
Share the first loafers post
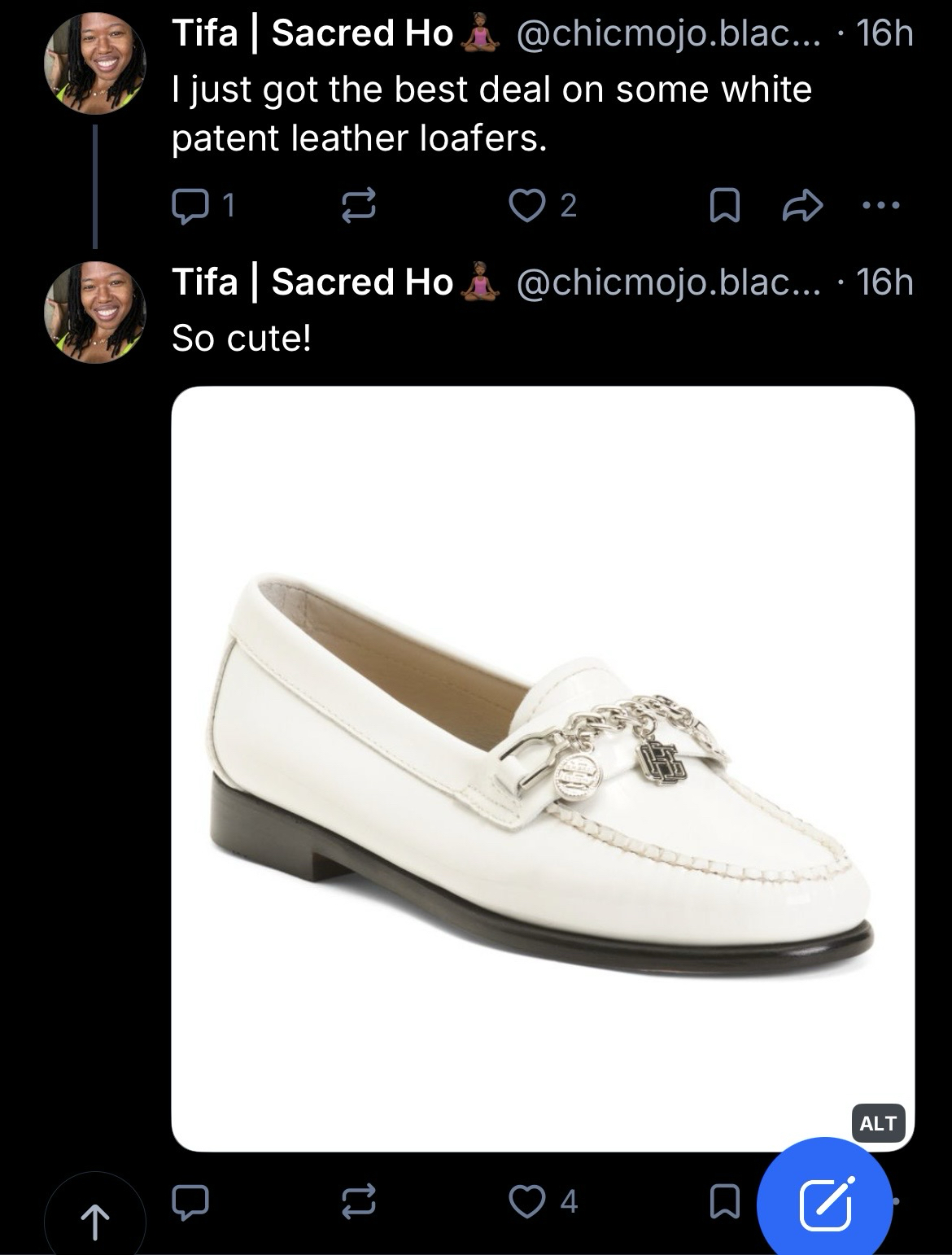[802, 206]
